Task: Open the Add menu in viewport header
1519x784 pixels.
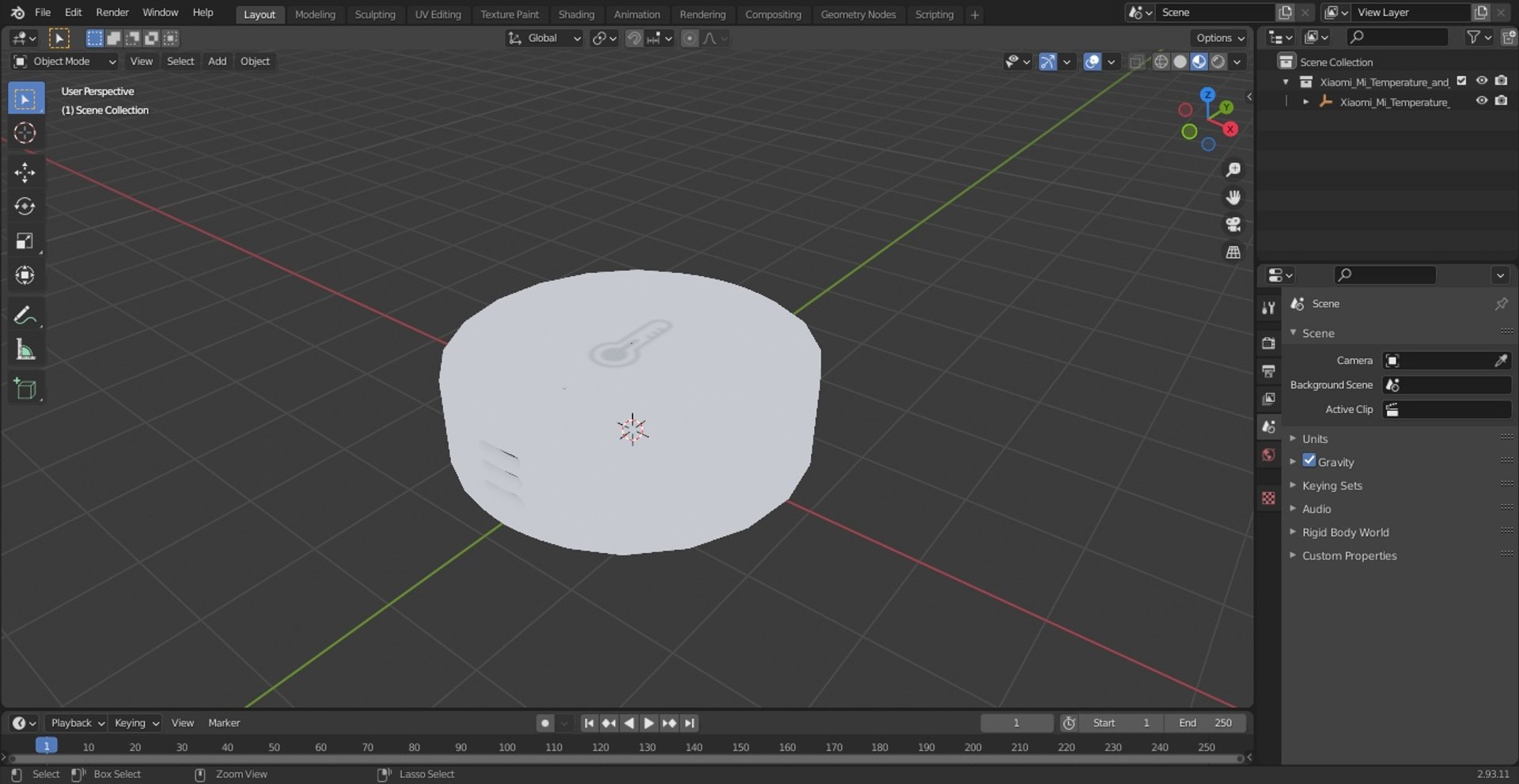Action: point(217,62)
